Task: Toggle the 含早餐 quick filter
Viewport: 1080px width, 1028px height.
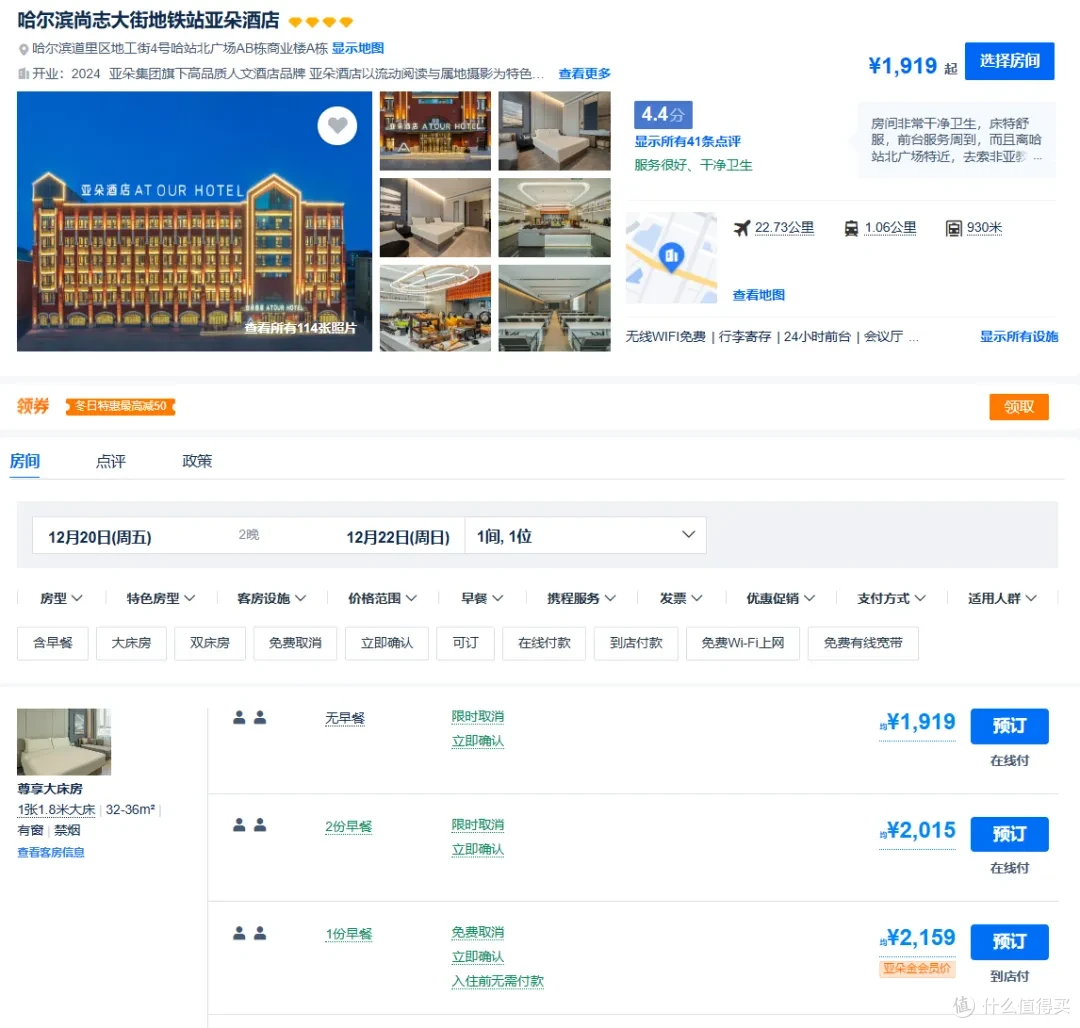Action: (53, 643)
